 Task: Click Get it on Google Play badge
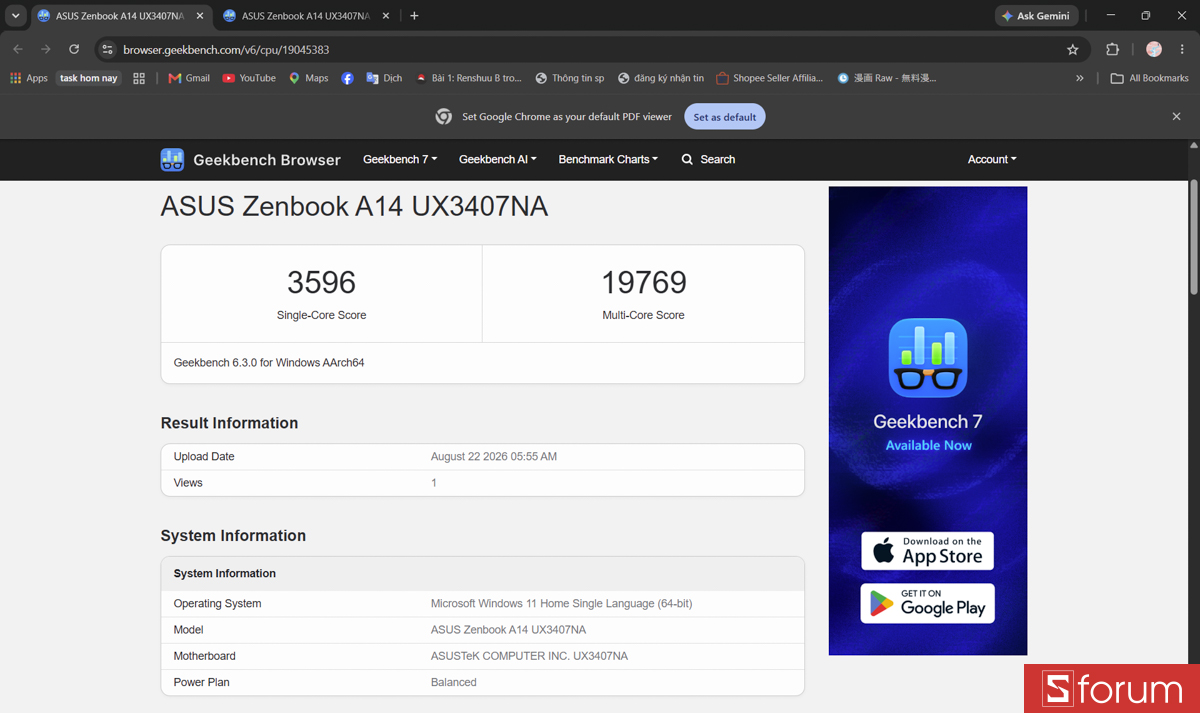pyautogui.click(x=928, y=603)
